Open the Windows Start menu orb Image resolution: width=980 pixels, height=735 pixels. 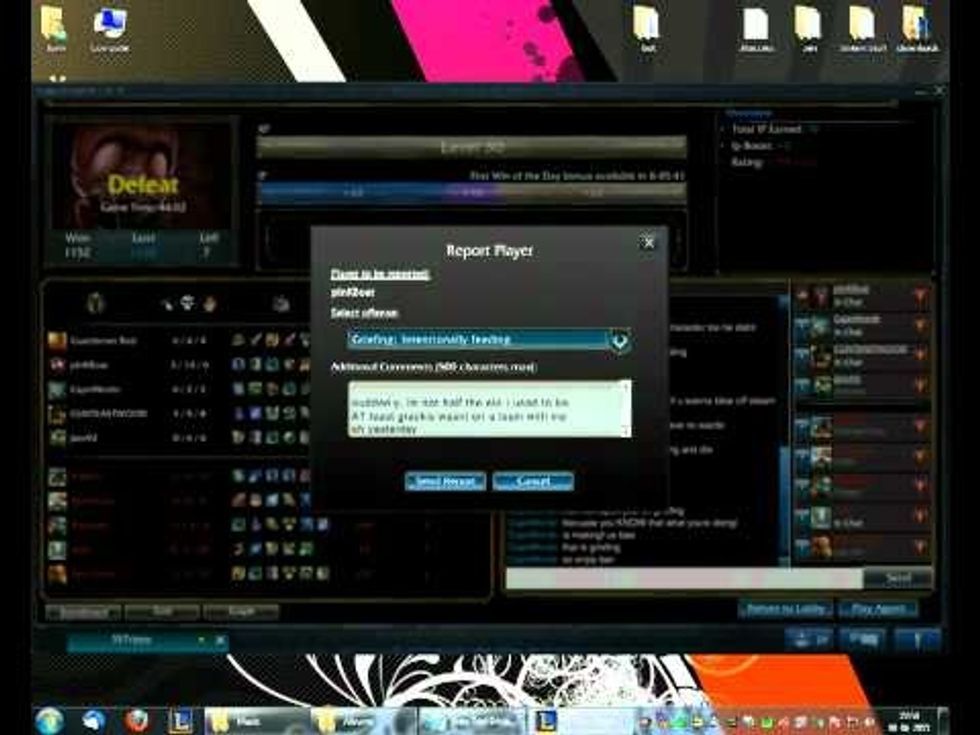[x=50, y=719]
